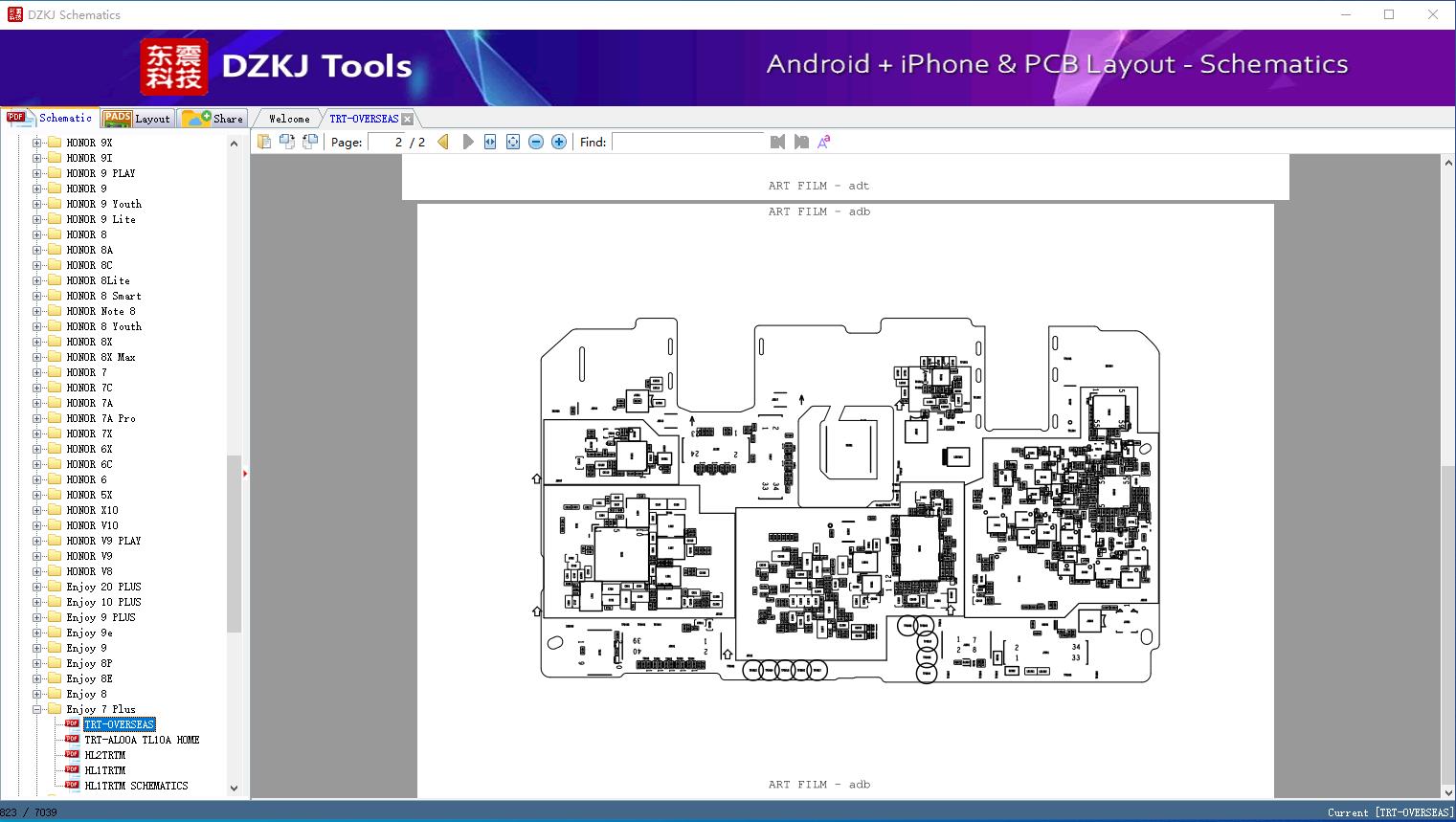1456x822 pixels.
Task: Select the TRT-OVERSEAS document tab
Action: click(x=364, y=119)
